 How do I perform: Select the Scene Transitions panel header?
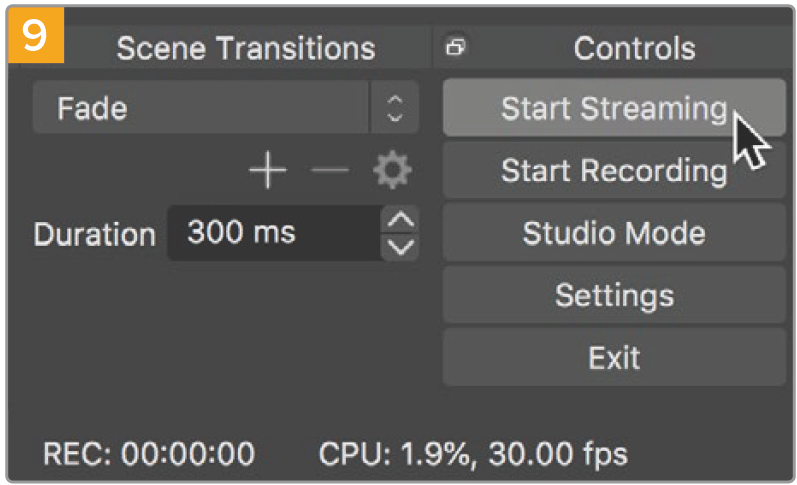coord(246,48)
